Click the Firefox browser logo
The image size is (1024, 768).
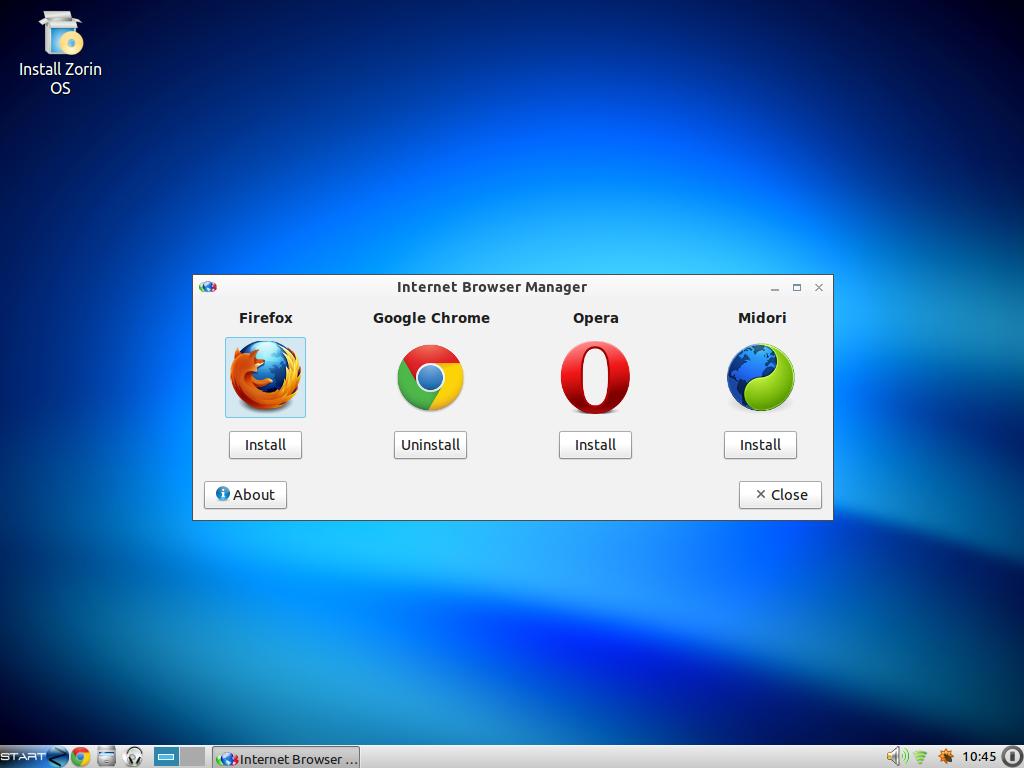(265, 377)
